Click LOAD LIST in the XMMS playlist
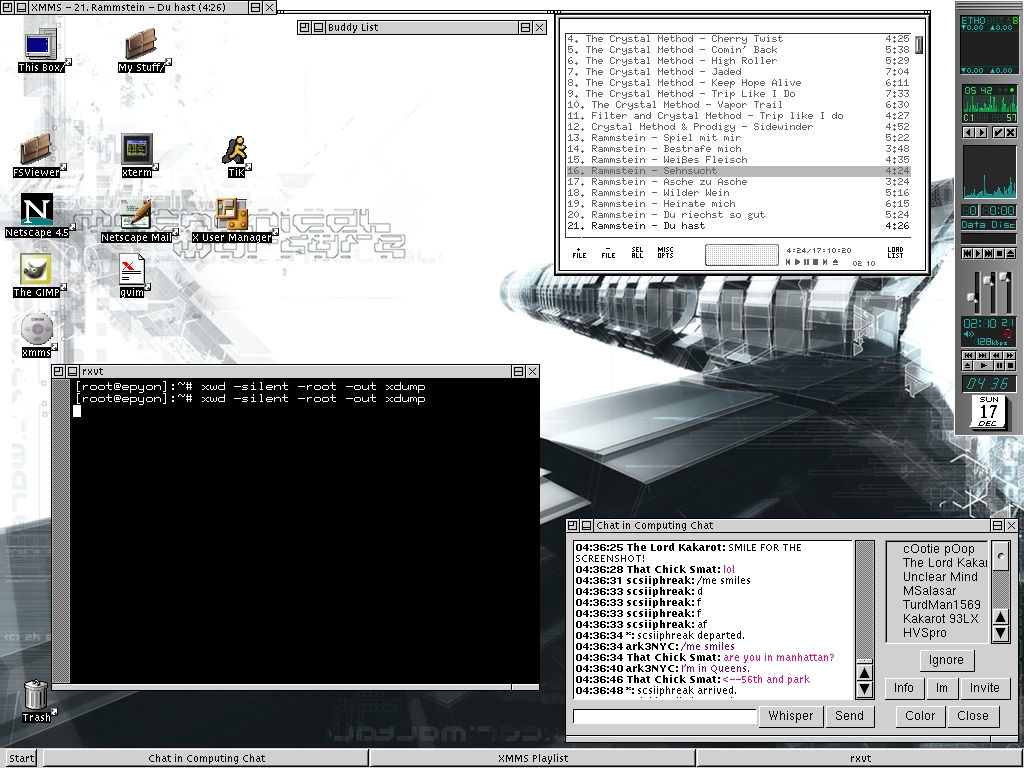 click(895, 253)
